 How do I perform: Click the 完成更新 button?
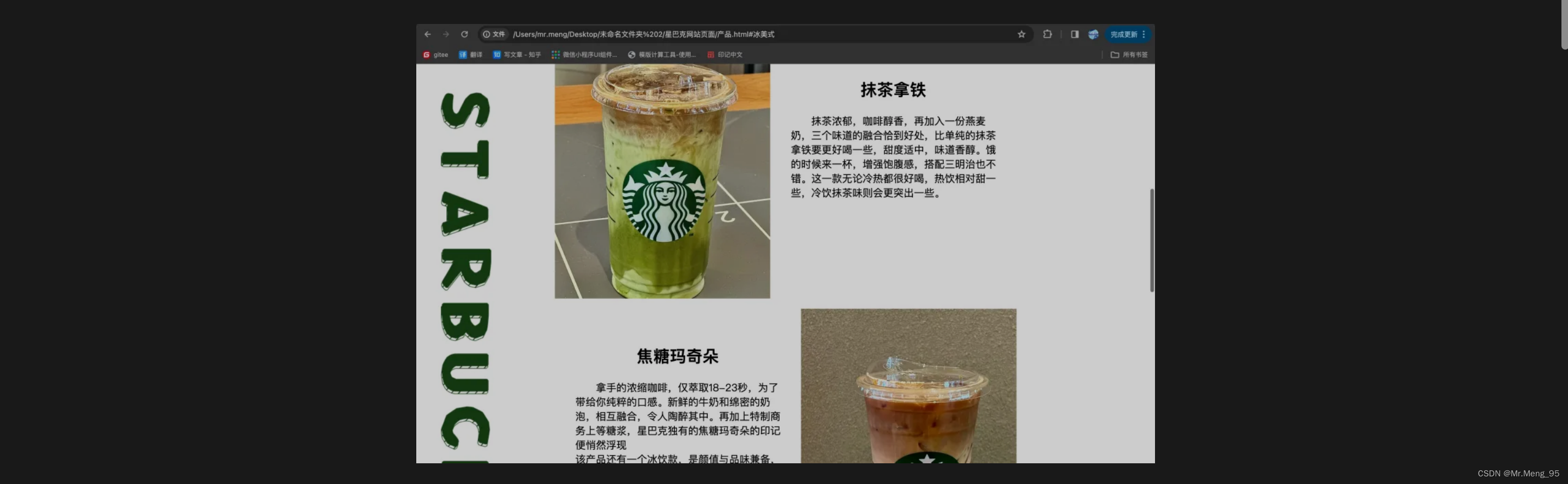(1127, 34)
